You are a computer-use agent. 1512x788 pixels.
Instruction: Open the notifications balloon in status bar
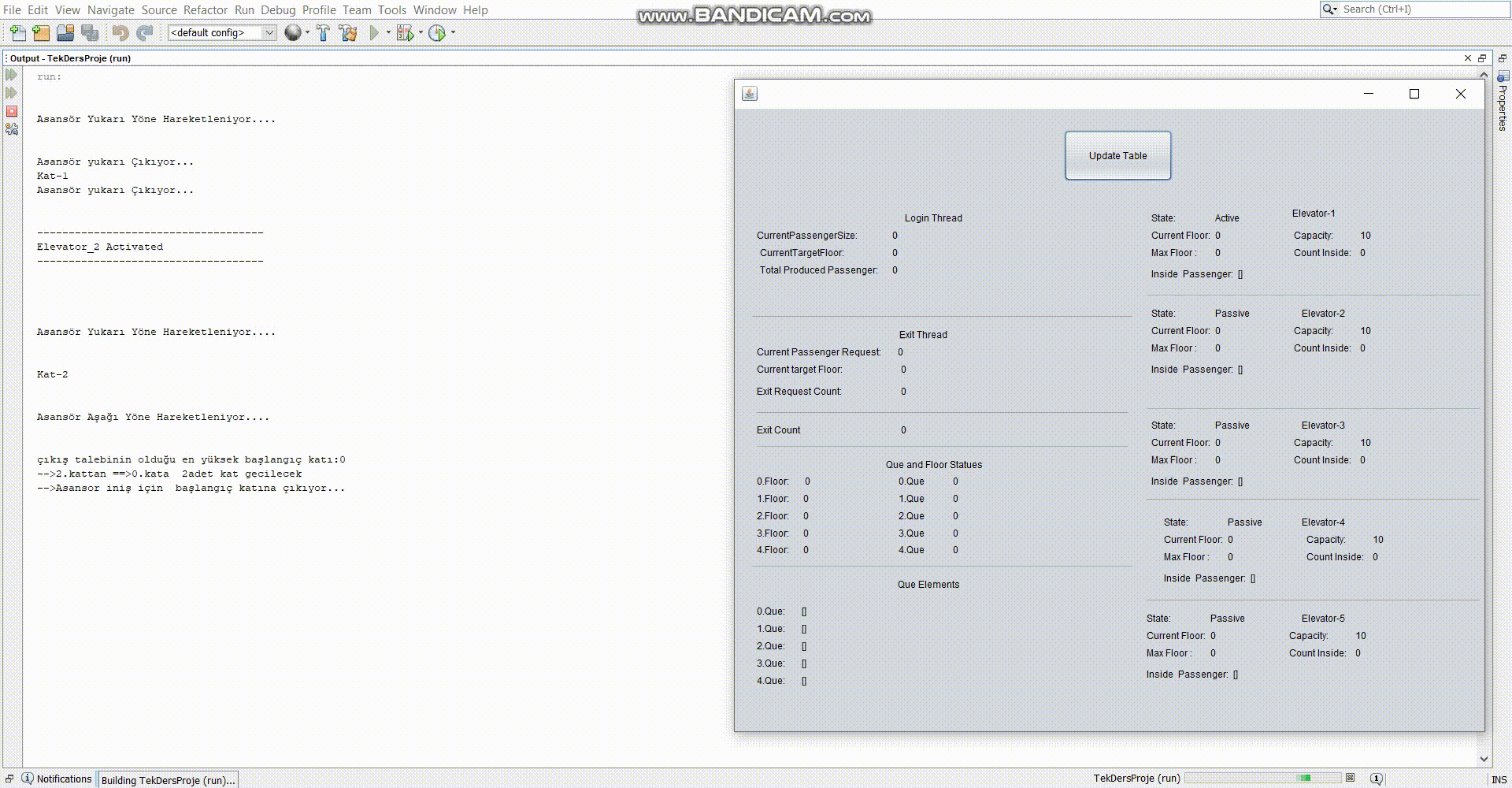point(1377,779)
